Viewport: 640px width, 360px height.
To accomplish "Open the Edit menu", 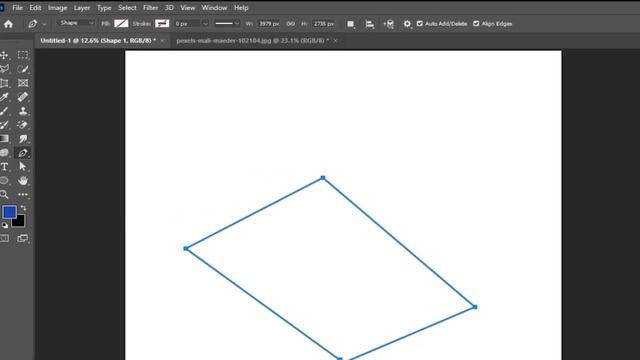I will click(x=35, y=8).
